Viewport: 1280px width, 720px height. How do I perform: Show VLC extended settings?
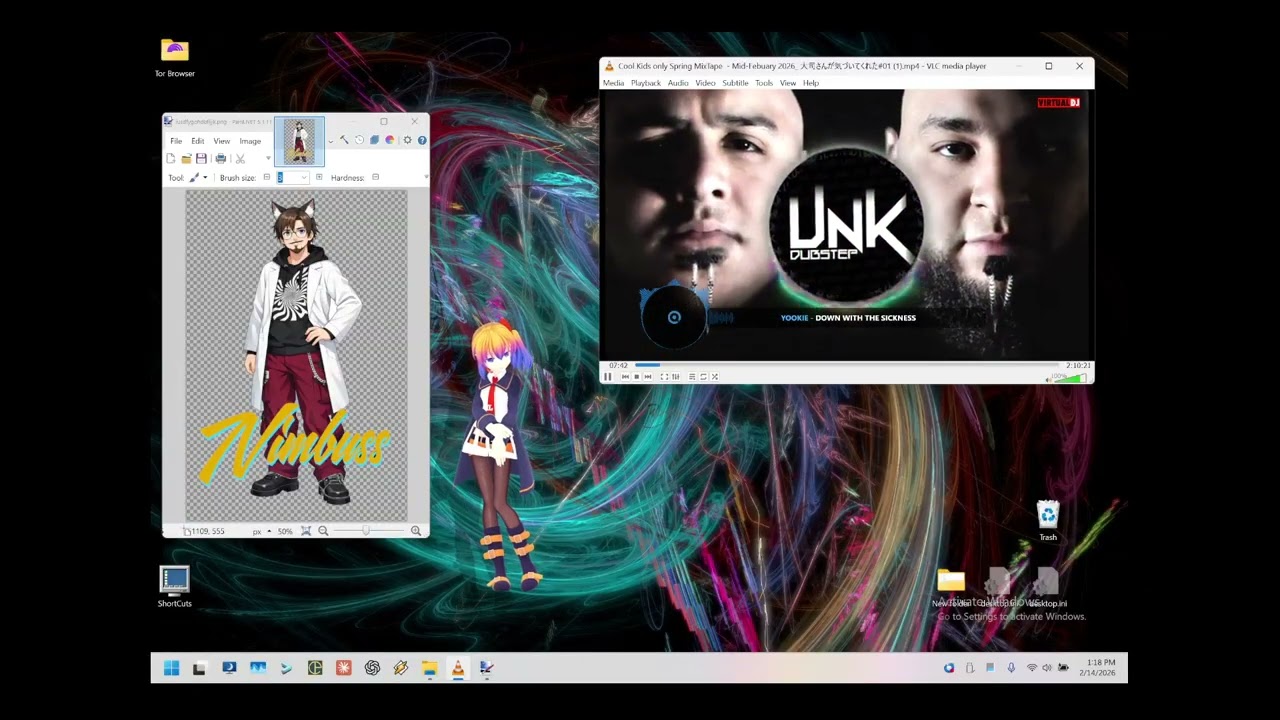(x=676, y=377)
